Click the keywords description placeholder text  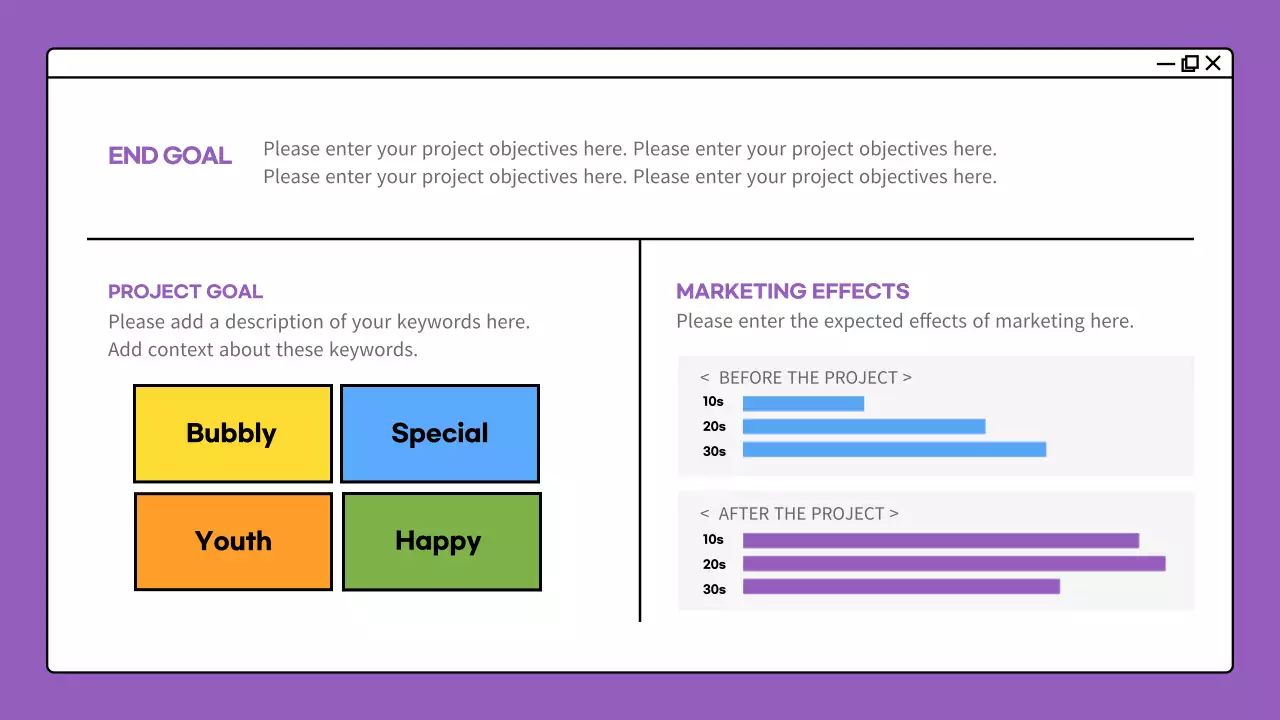(319, 336)
